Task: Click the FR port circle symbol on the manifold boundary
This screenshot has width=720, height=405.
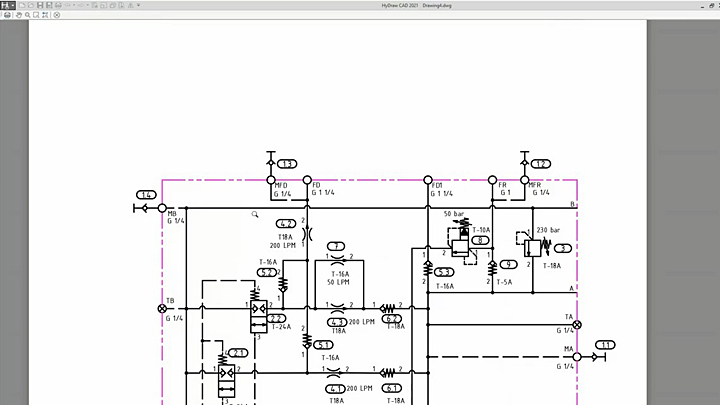Action: pos(492,180)
